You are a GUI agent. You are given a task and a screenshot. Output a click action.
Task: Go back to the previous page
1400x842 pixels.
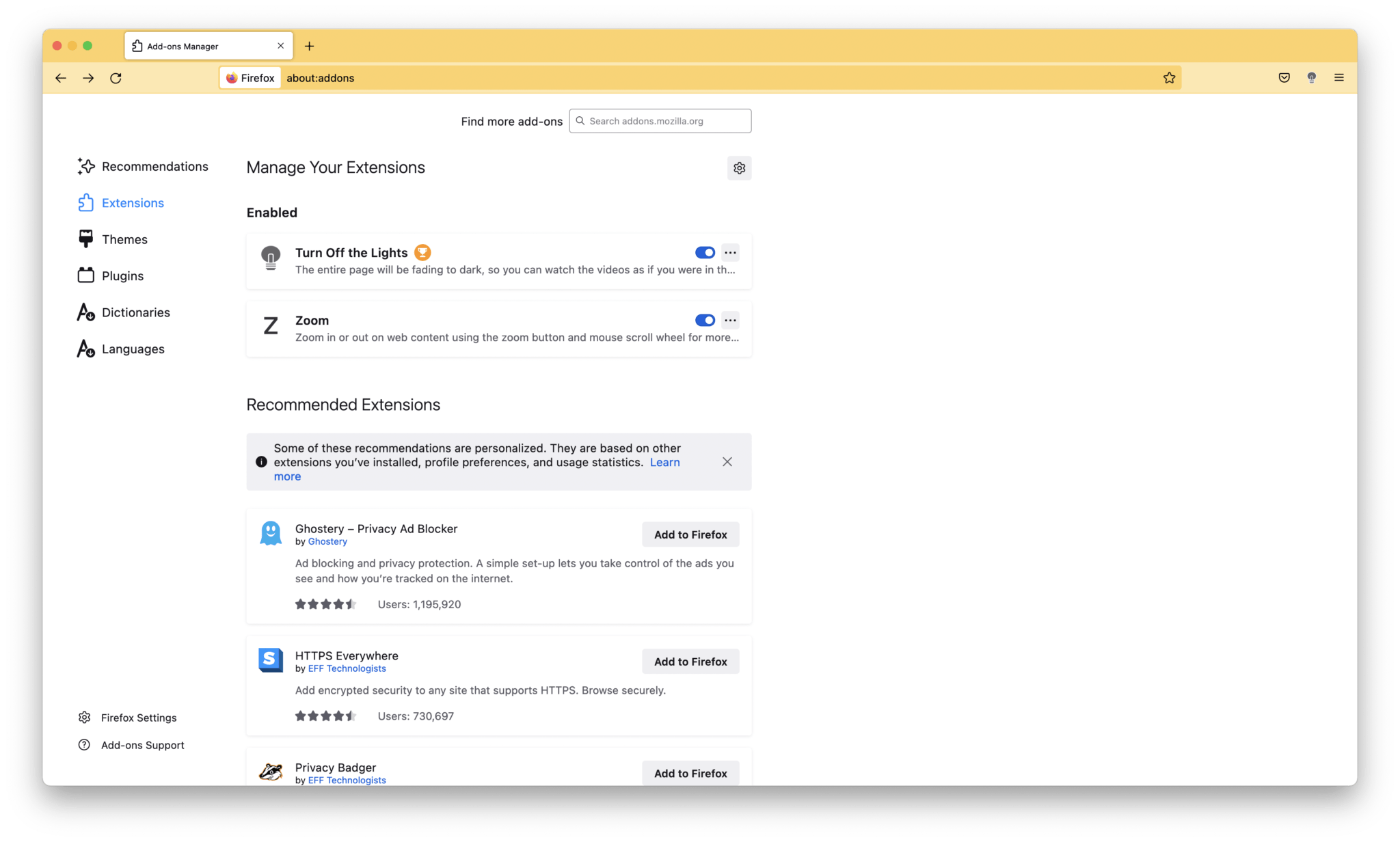(61, 78)
